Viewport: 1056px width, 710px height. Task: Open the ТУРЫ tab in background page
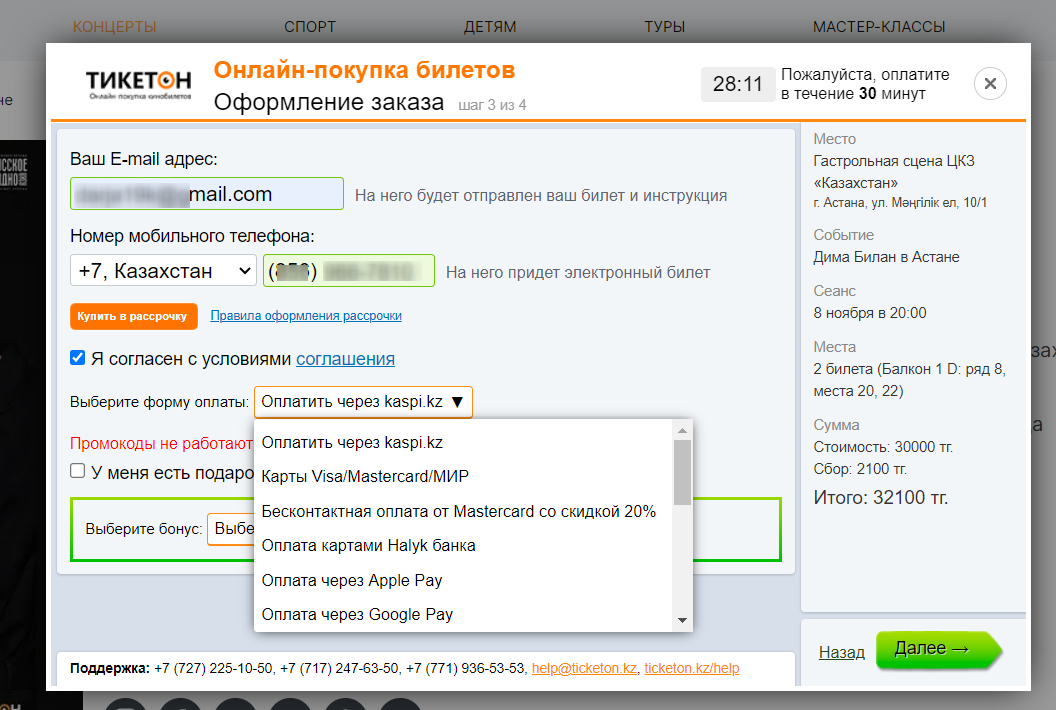(x=665, y=27)
